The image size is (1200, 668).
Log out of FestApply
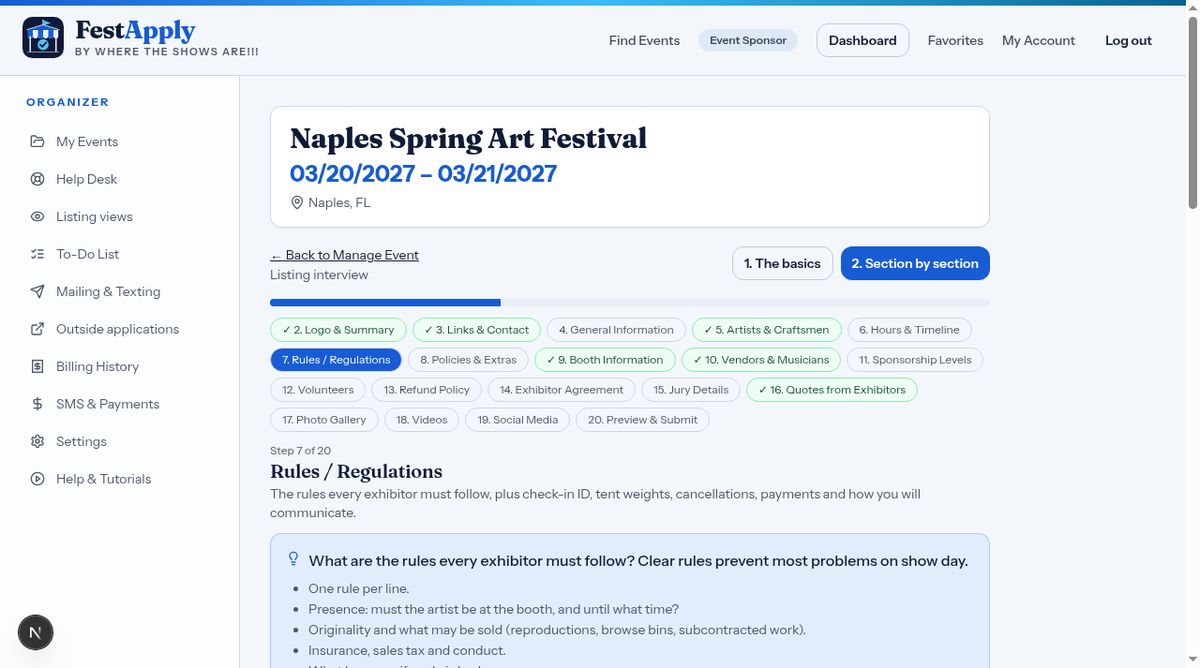pos(1128,41)
